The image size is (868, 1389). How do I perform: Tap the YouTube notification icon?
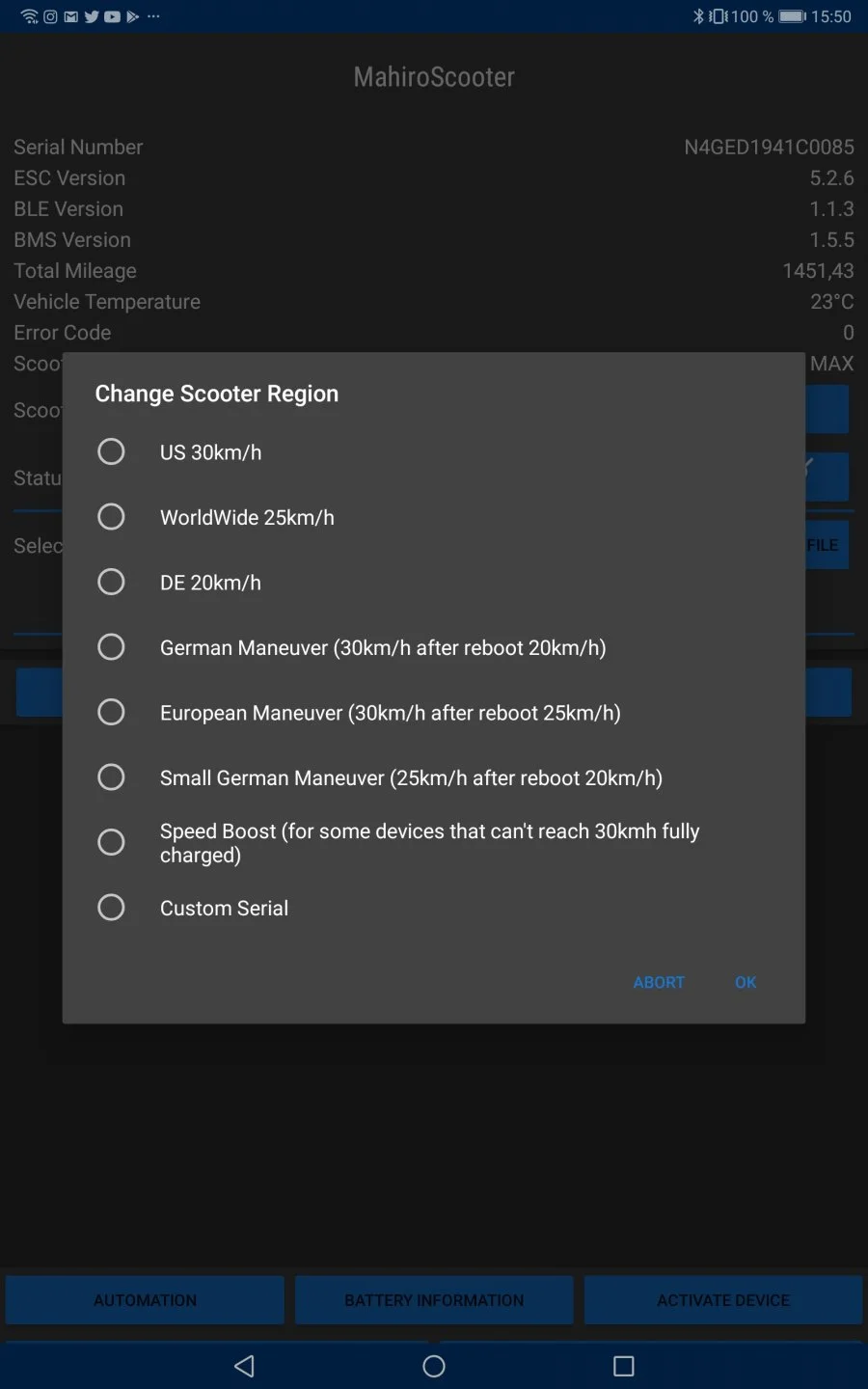(112, 16)
